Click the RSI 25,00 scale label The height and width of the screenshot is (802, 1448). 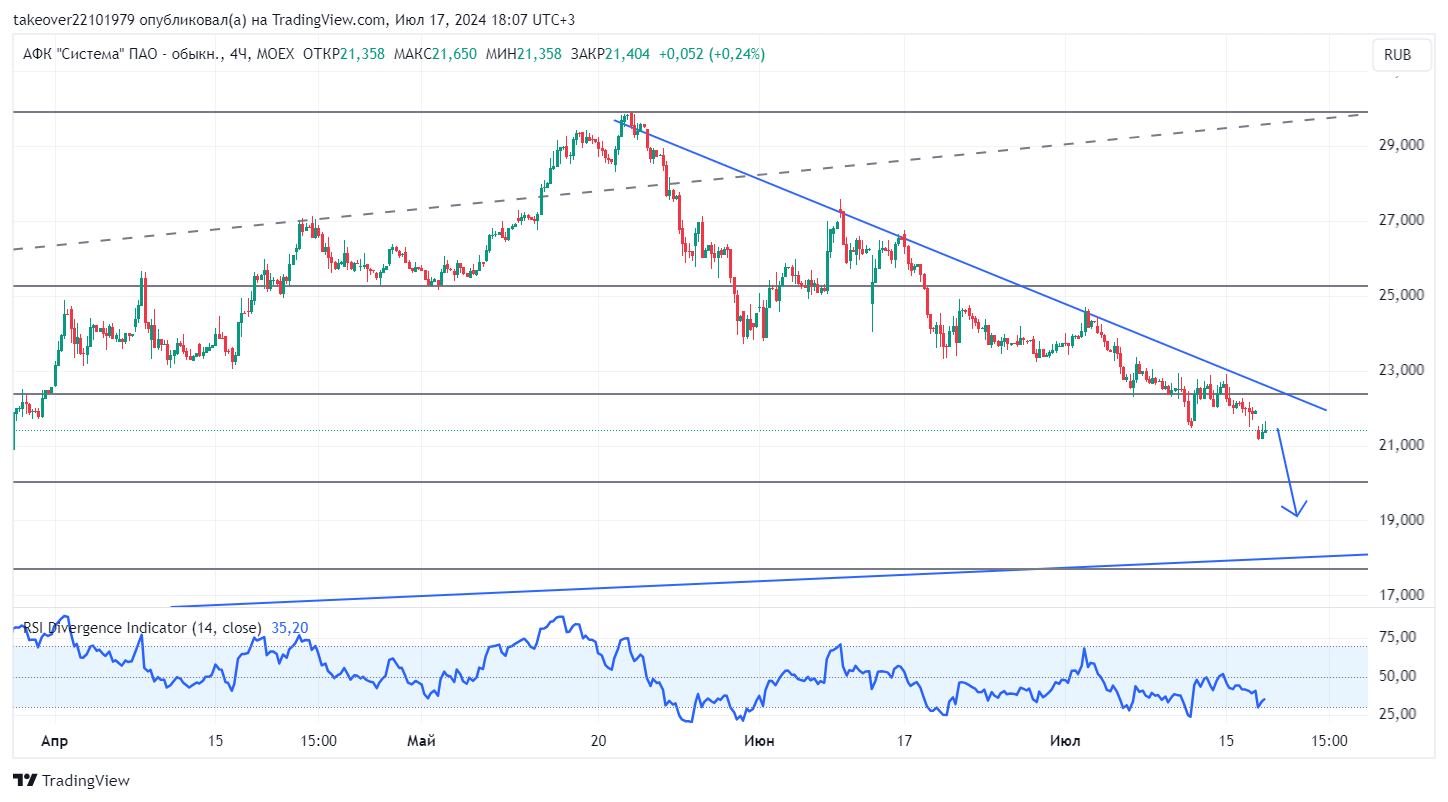[1397, 714]
